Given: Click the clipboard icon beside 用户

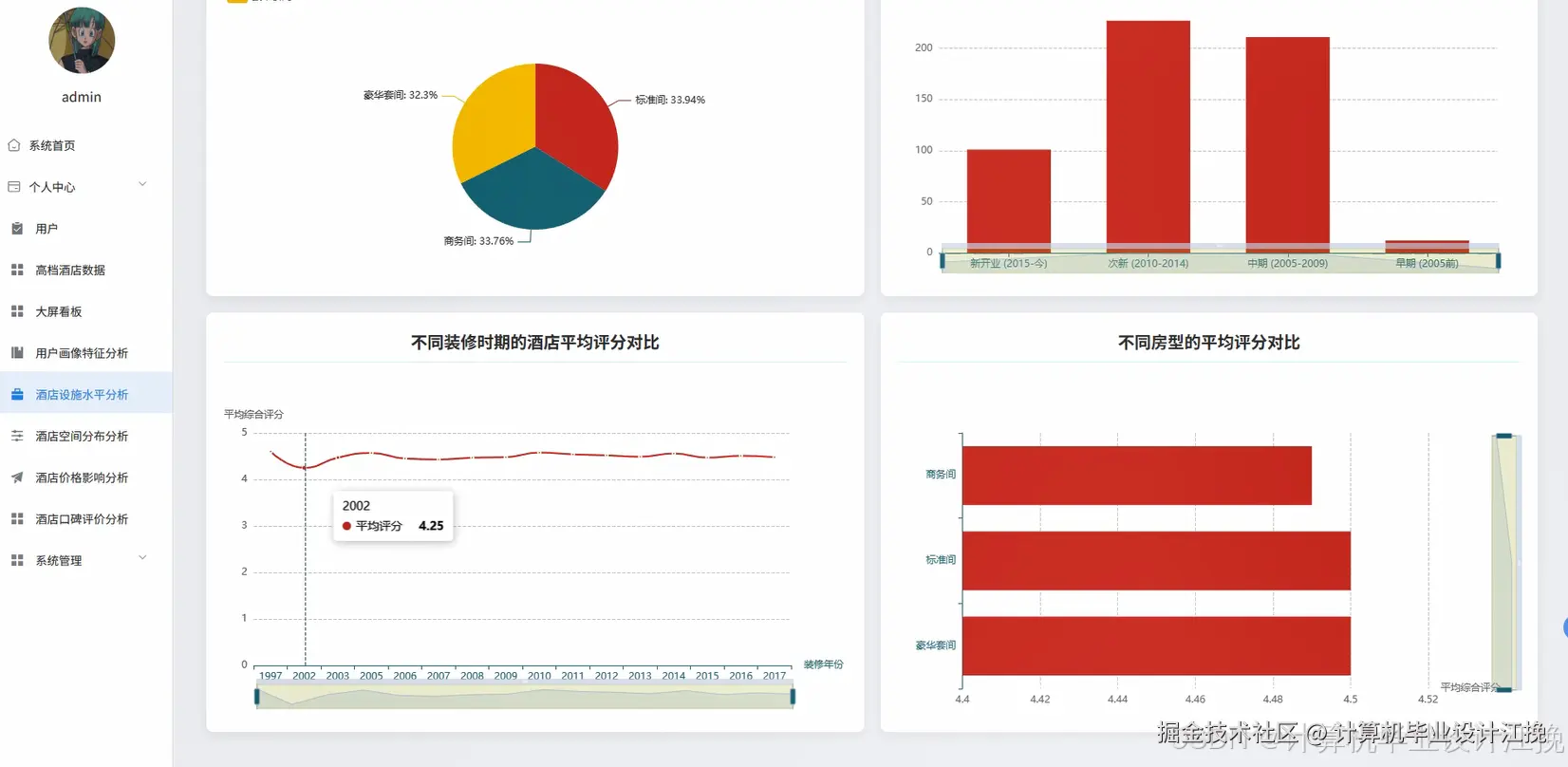Looking at the screenshot, I should [17, 229].
